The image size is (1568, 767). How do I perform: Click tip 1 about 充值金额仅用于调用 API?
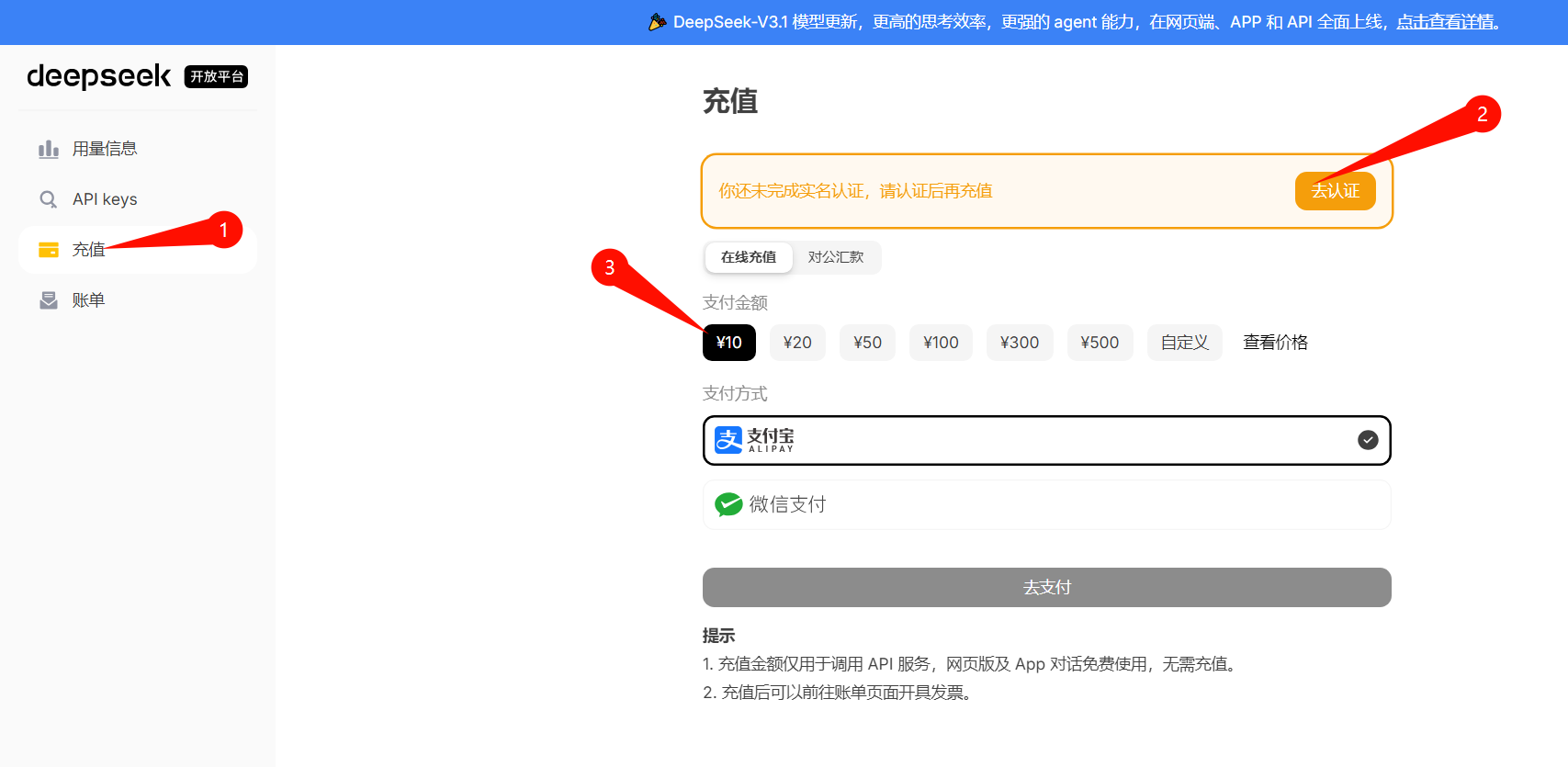coord(972,664)
